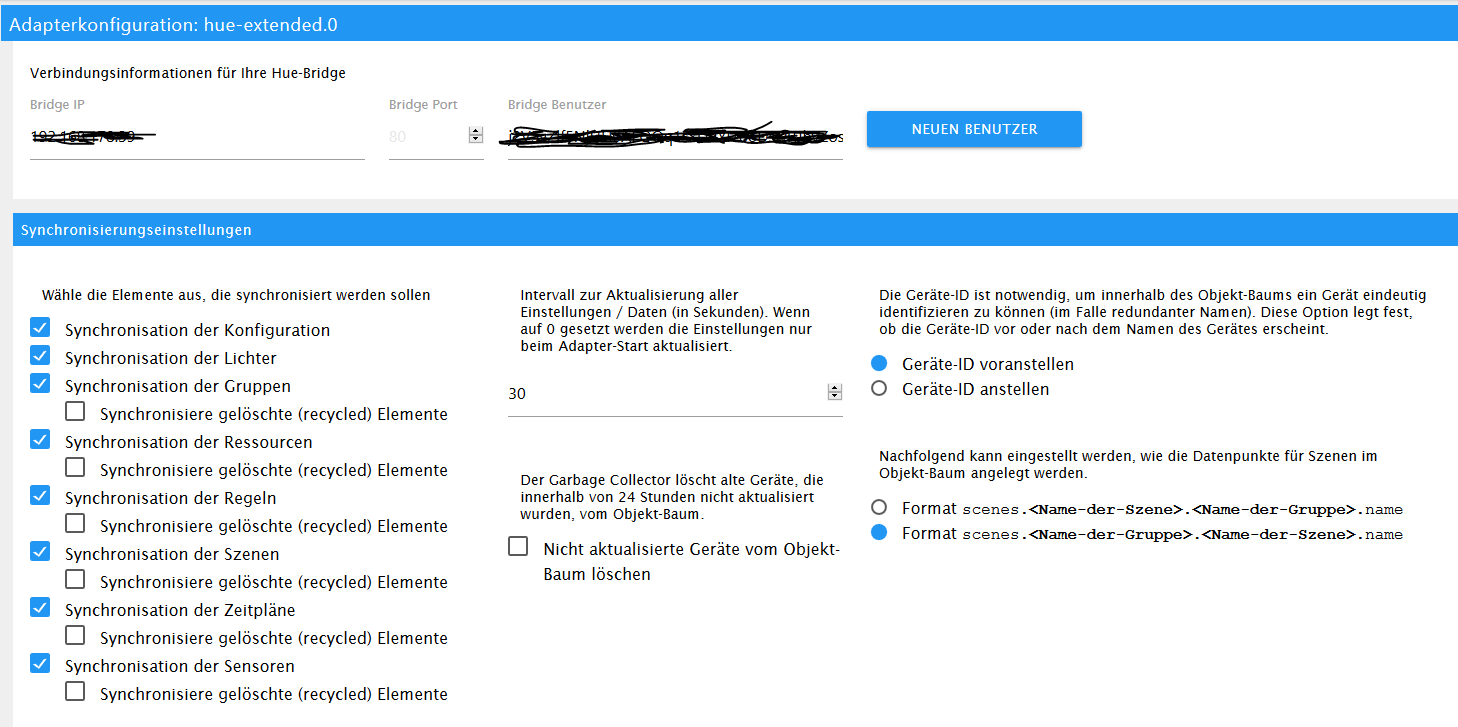The height and width of the screenshot is (727, 1458).
Task: Enable recycled elements sync for Regeln
Action: [x=75, y=524]
